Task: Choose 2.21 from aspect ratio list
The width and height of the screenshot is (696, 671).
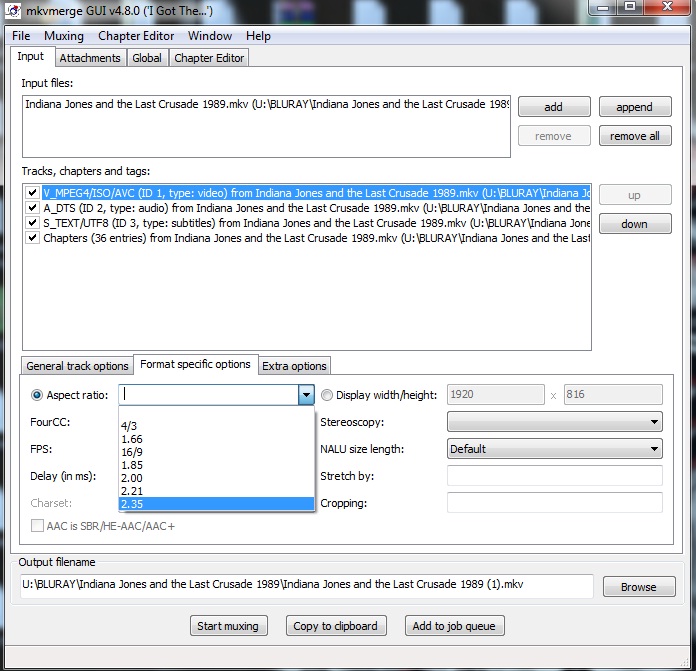Action: [x=217, y=491]
